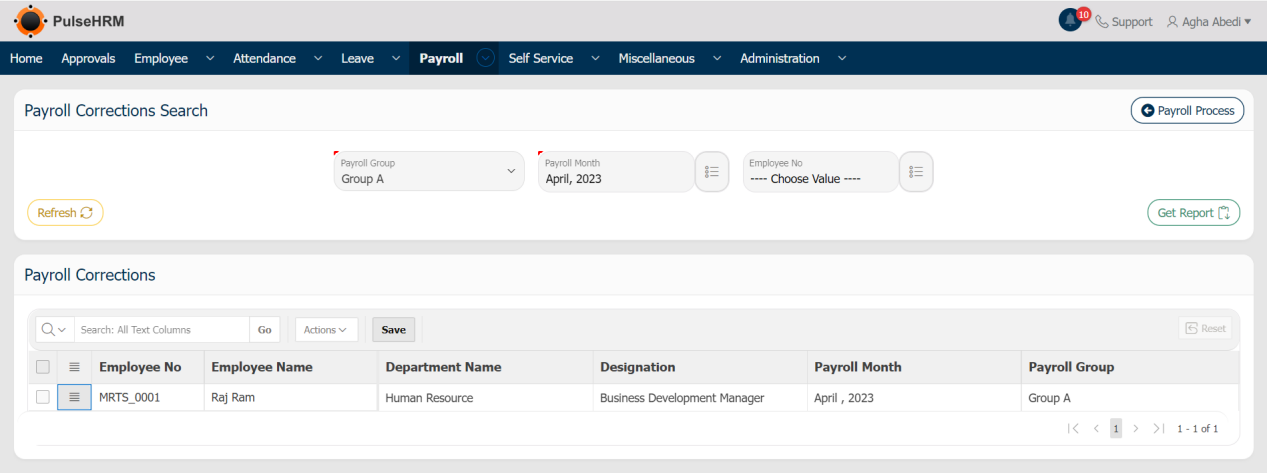Expand the Payroll menu chevron
The width and height of the screenshot is (1267, 473).
[x=486, y=58]
